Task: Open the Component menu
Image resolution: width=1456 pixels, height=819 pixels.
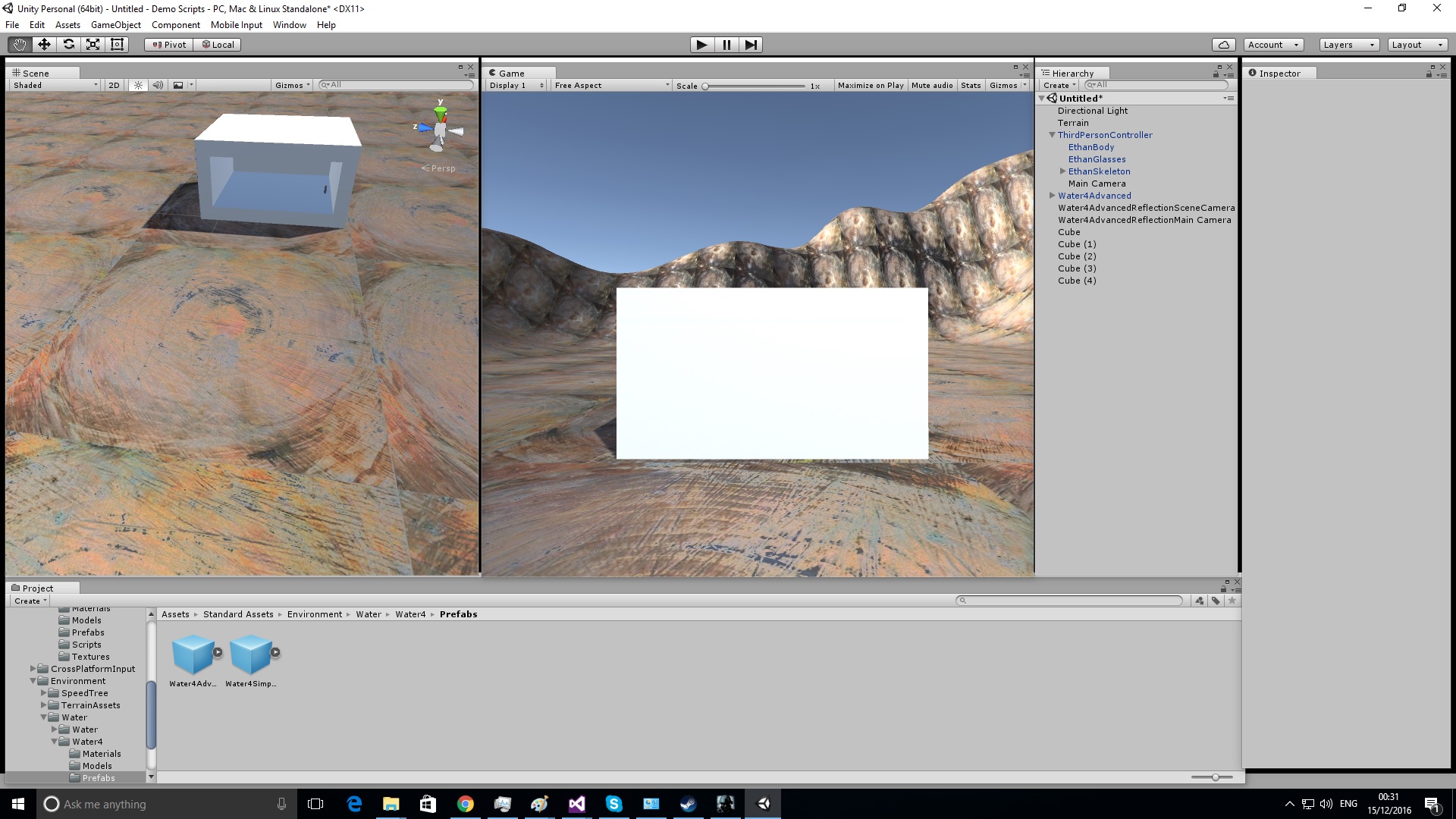Action: point(175,25)
